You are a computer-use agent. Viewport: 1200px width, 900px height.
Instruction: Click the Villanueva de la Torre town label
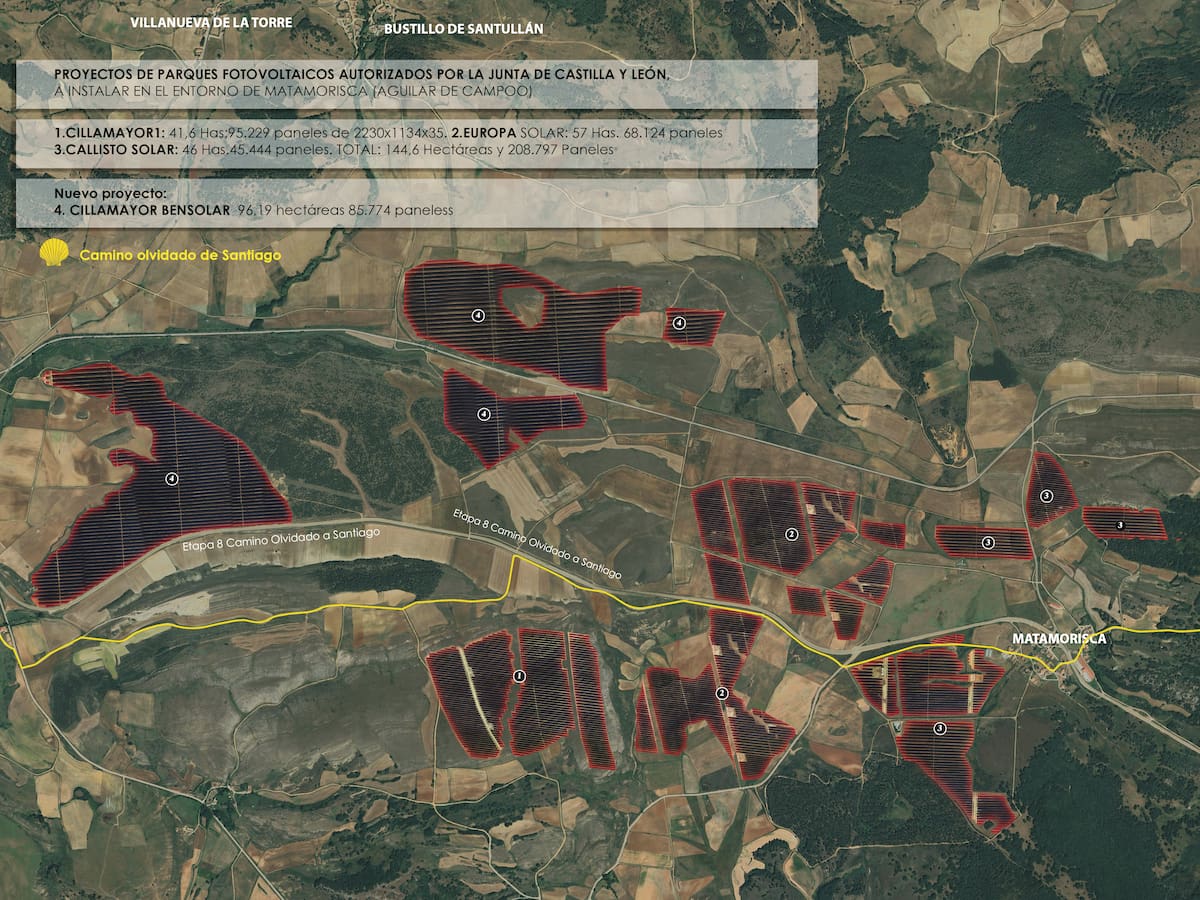point(212,21)
